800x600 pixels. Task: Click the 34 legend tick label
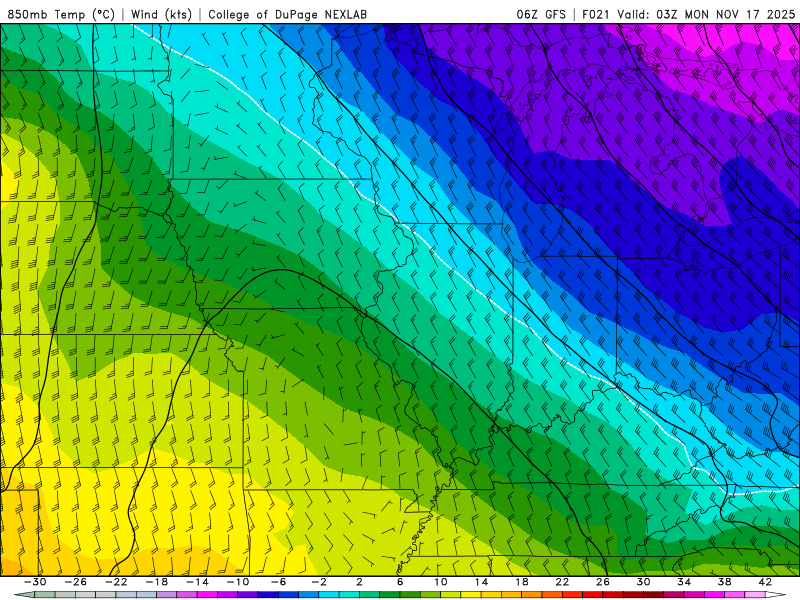coord(684,582)
